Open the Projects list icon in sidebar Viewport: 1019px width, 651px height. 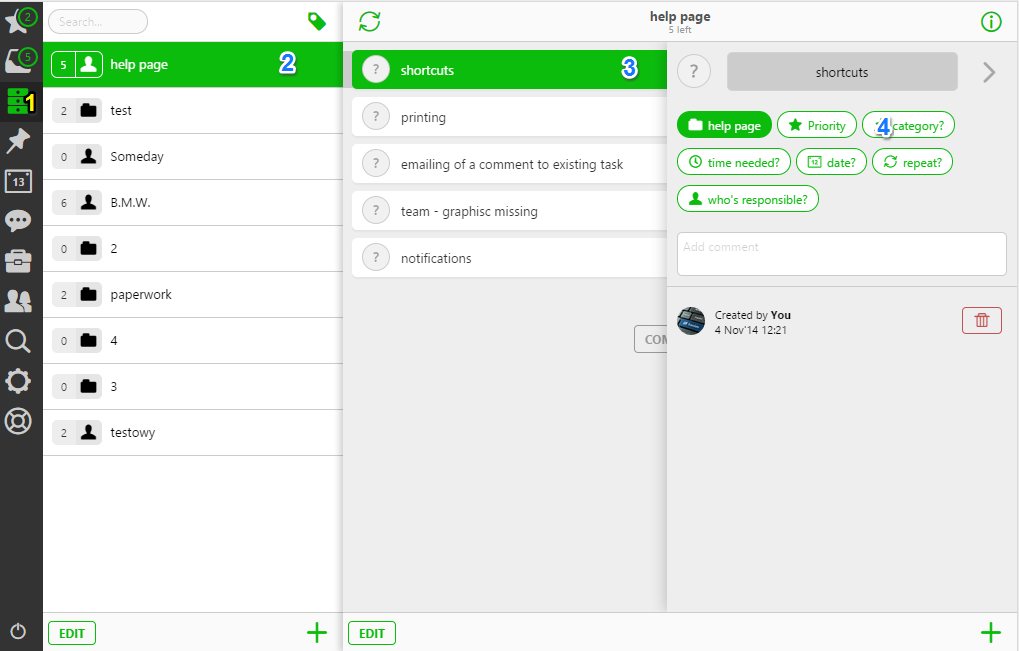tap(19, 101)
